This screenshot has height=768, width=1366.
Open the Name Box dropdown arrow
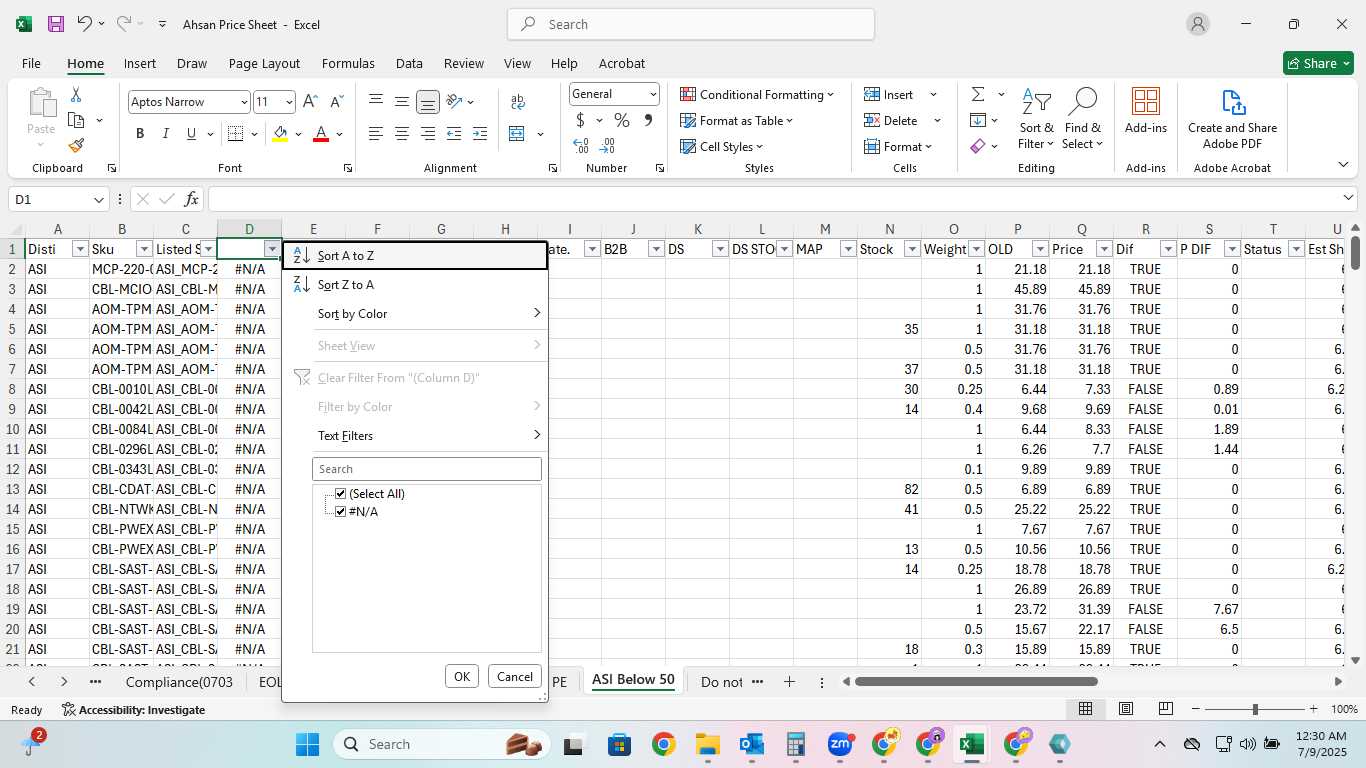click(98, 199)
